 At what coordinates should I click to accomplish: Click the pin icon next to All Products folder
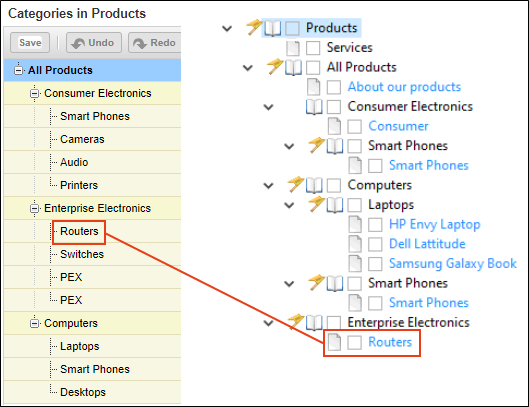(275, 66)
